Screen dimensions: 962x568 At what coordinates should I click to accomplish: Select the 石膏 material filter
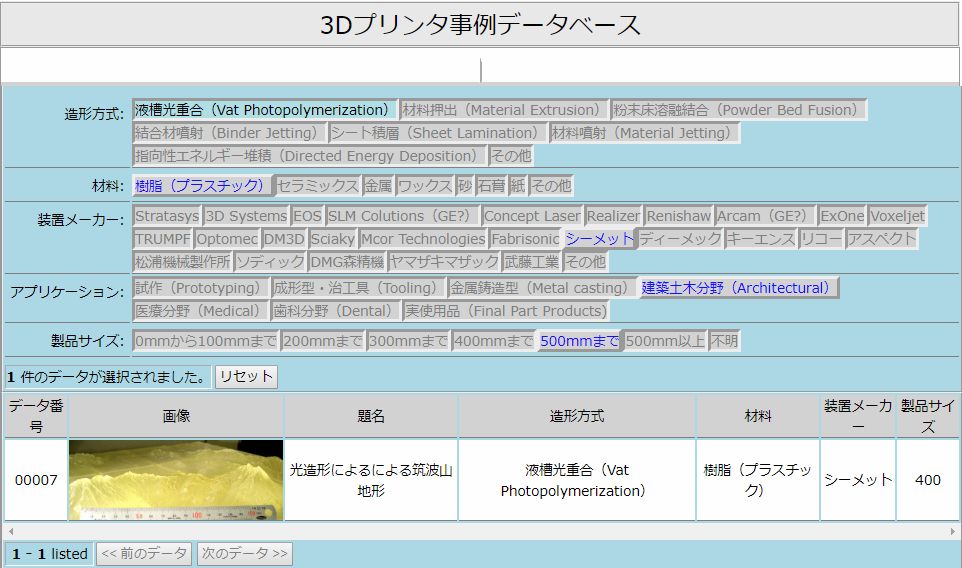point(491,185)
